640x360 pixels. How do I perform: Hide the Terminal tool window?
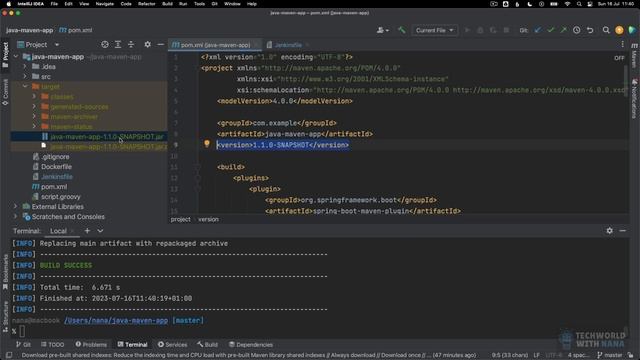(622, 231)
